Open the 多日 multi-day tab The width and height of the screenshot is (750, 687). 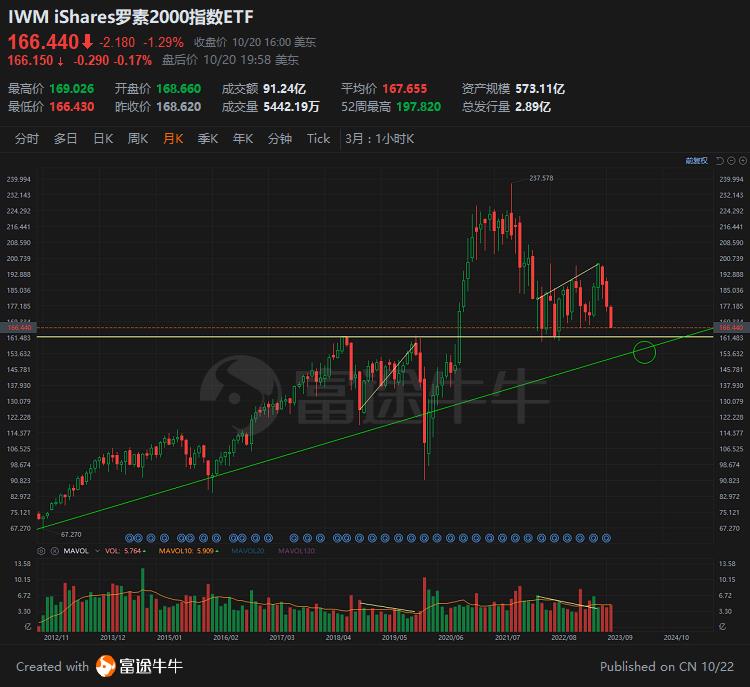[66, 139]
